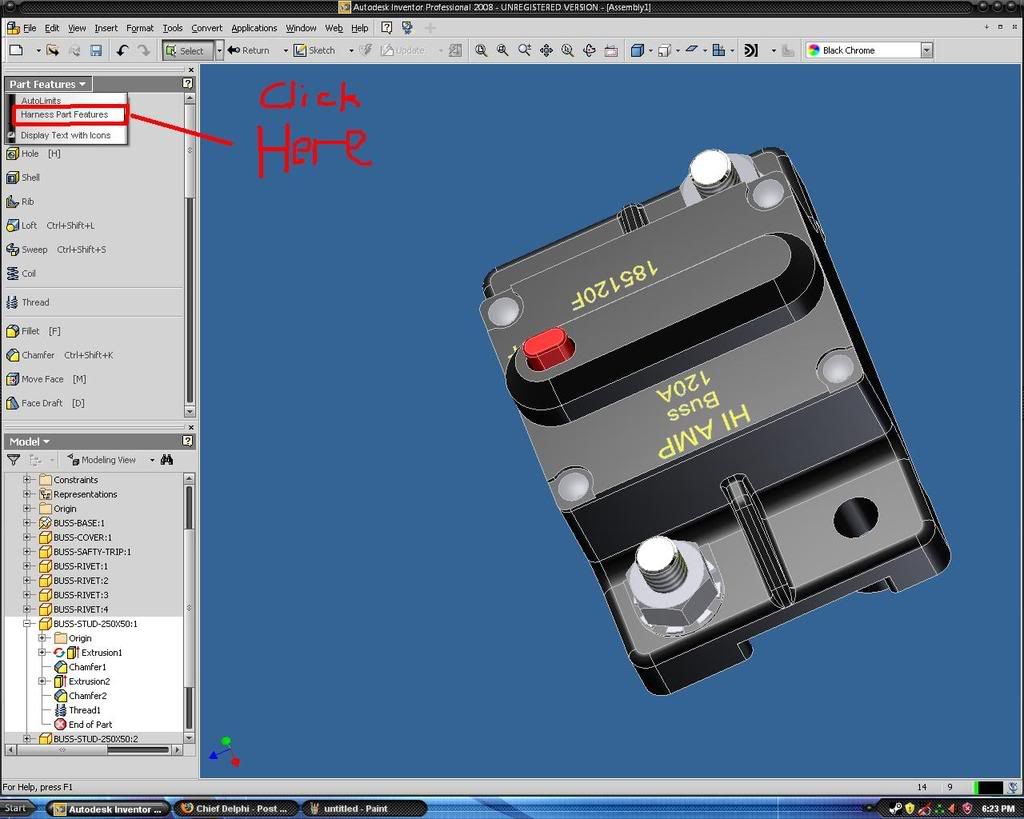The image size is (1024, 819).
Task: Choose the AutoLimits menu entry
Action: click(x=41, y=101)
